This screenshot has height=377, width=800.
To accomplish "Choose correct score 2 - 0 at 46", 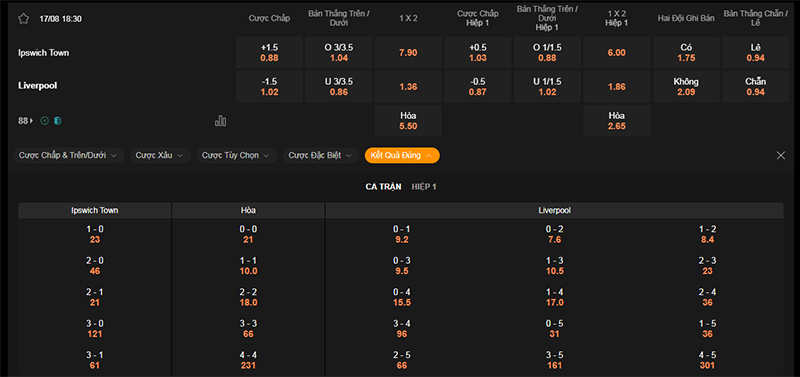I will tap(95, 266).
